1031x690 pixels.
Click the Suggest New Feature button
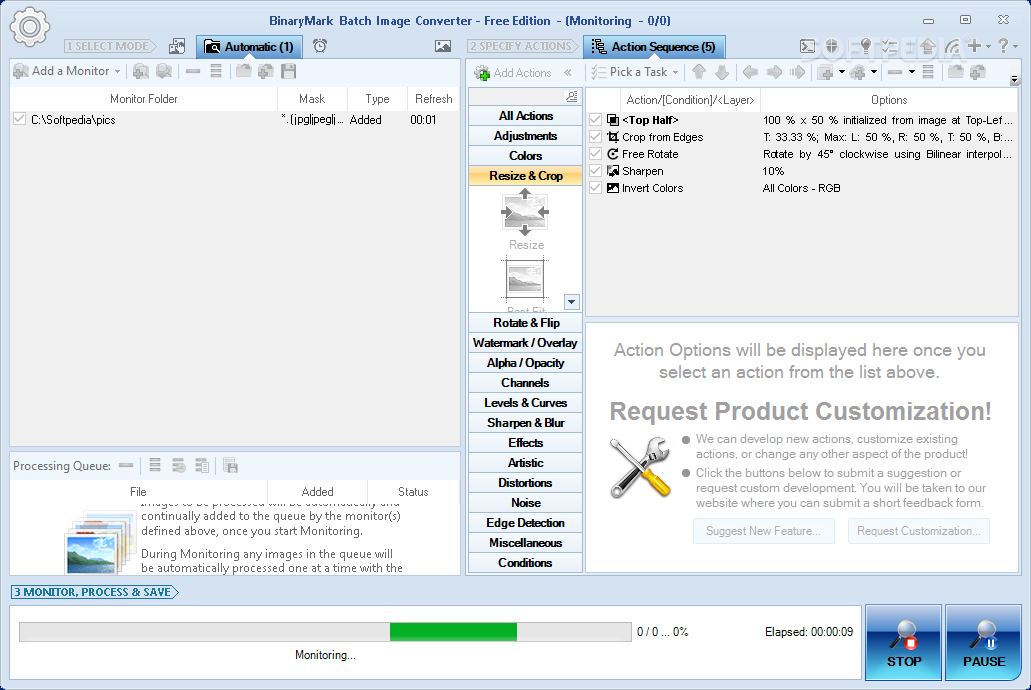[763, 531]
